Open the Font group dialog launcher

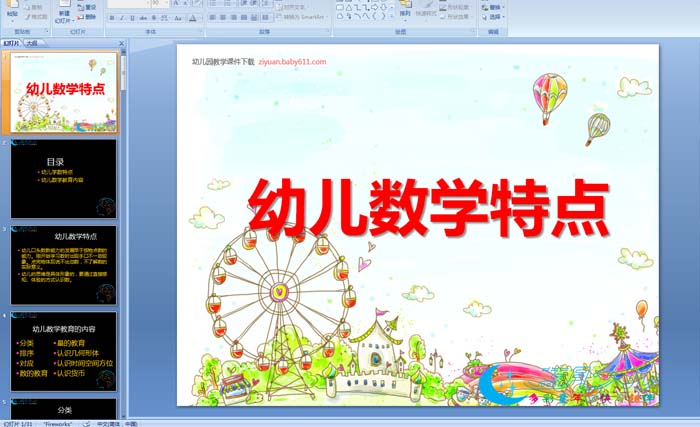(x=200, y=31)
